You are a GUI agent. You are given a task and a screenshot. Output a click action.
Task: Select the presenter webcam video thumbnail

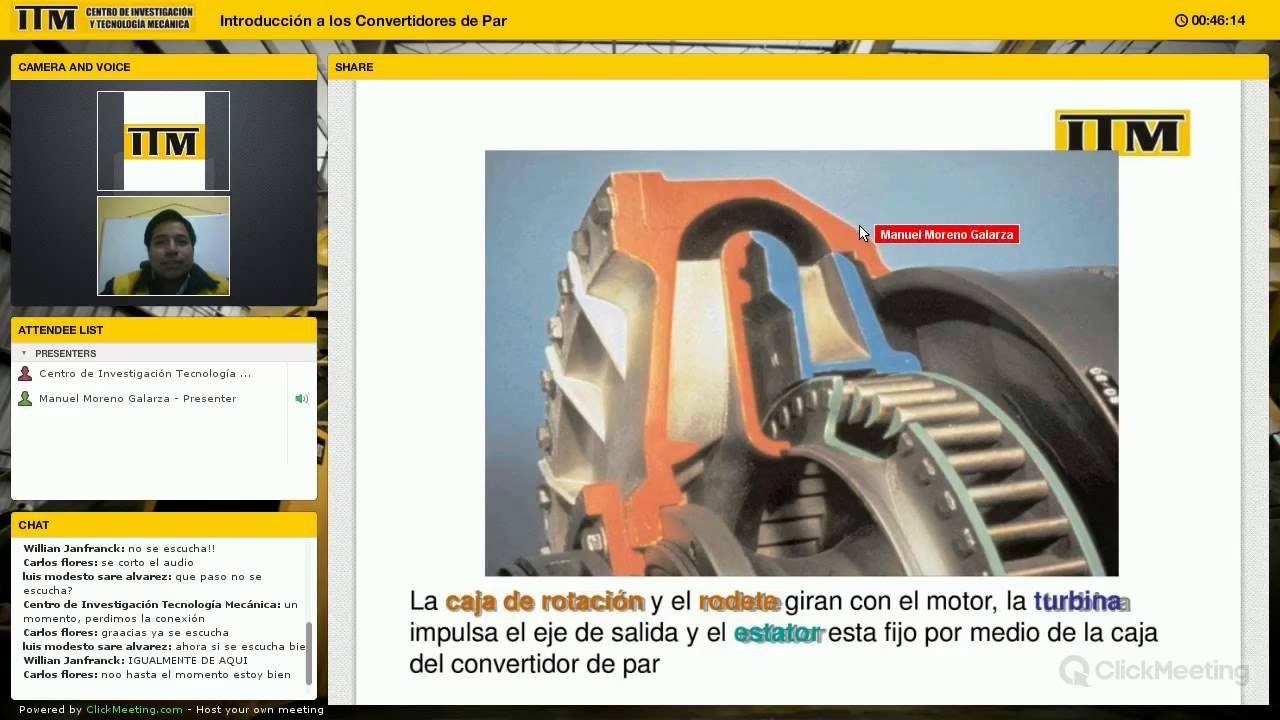coord(163,246)
